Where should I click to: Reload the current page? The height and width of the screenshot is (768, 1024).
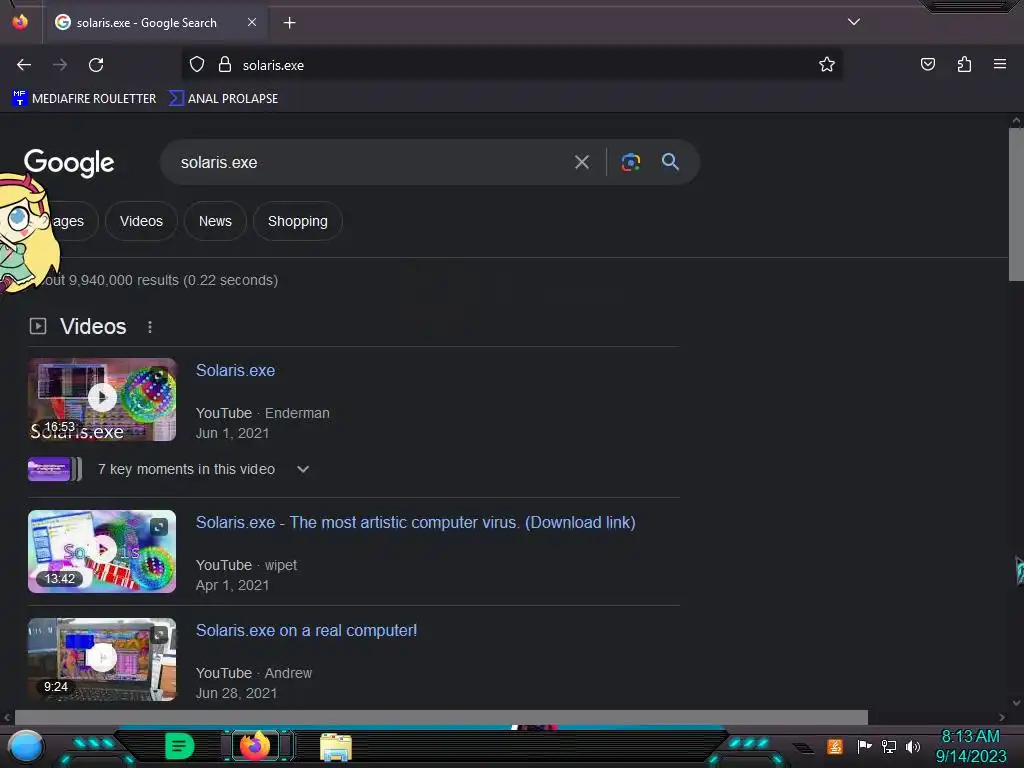tap(96, 65)
